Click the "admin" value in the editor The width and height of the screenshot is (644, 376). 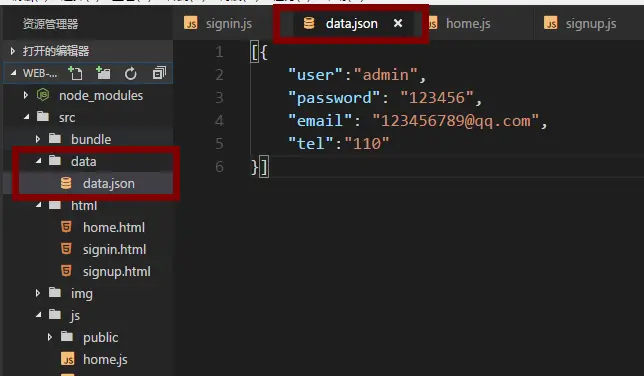[x=386, y=75]
